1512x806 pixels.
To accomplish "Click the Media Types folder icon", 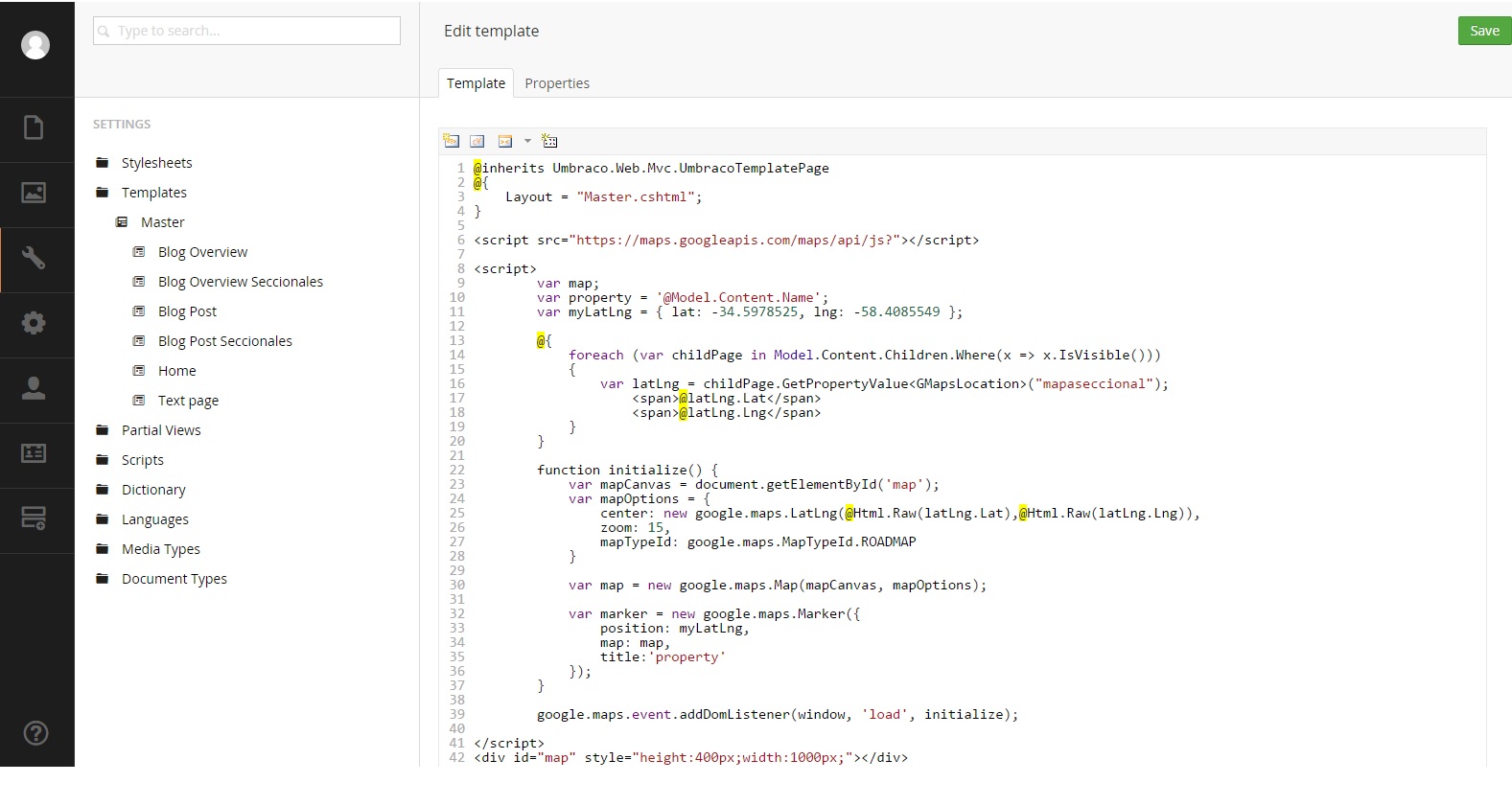I will tap(103, 549).
